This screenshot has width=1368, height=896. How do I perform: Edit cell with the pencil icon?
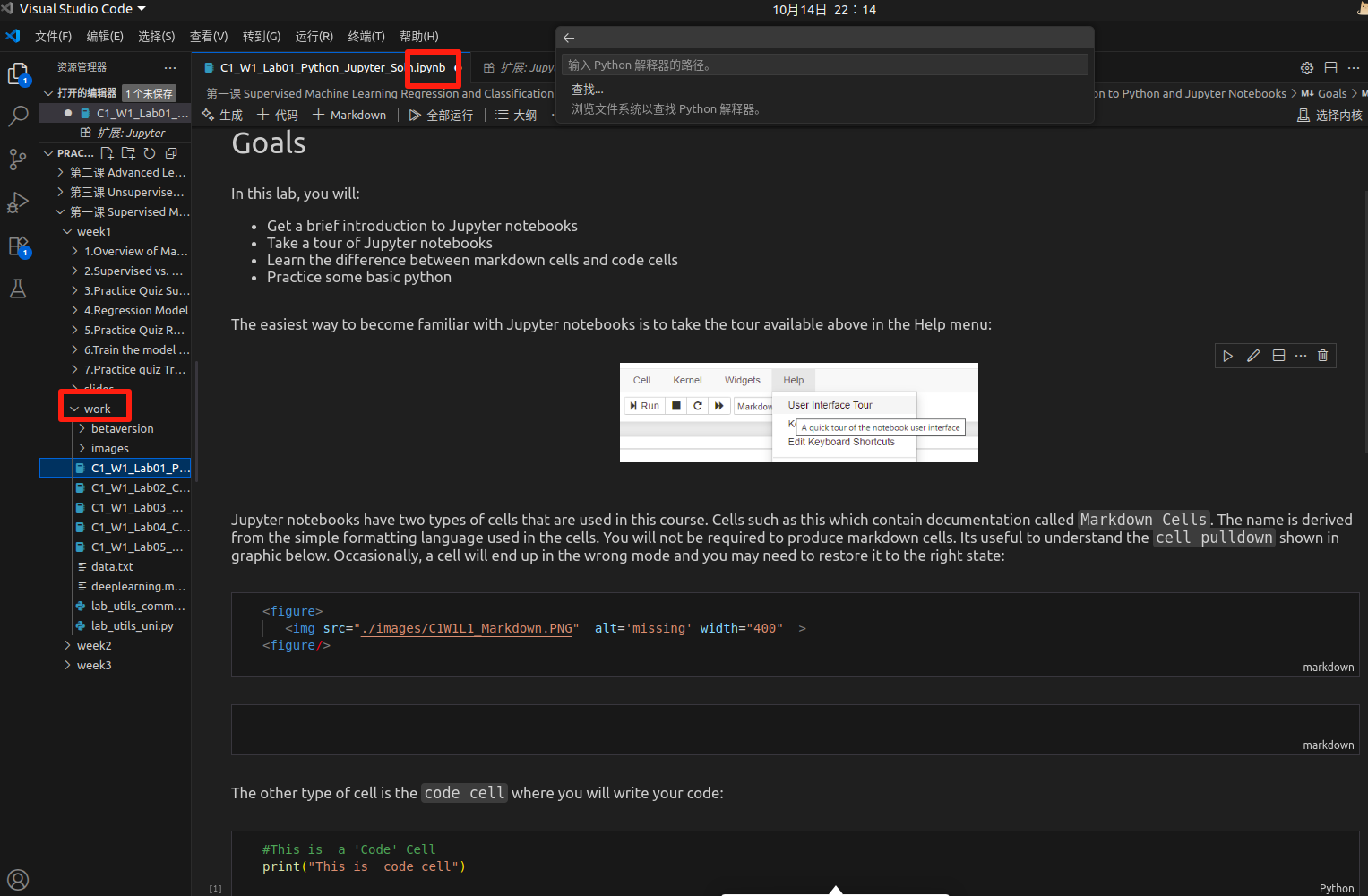(1253, 356)
